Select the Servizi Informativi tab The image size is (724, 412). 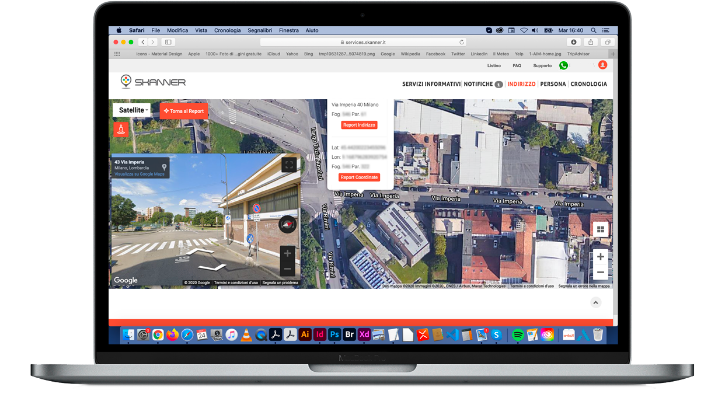(x=431, y=84)
